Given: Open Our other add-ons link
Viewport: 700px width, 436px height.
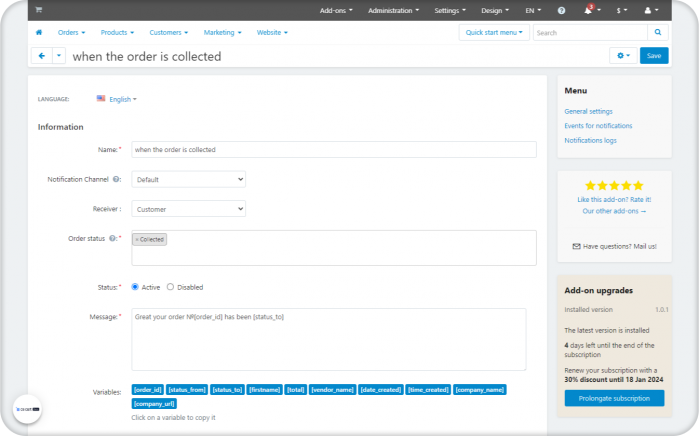Looking at the screenshot, I should (614, 211).
